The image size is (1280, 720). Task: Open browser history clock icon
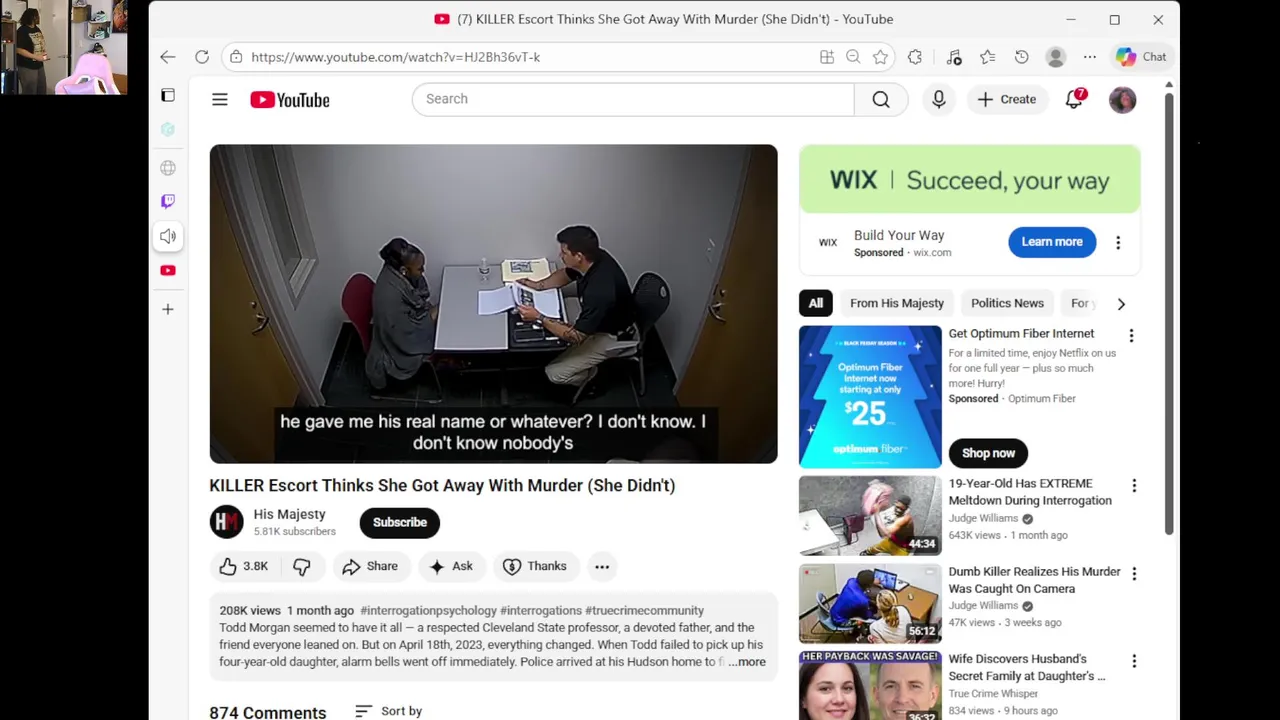(x=1021, y=57)
